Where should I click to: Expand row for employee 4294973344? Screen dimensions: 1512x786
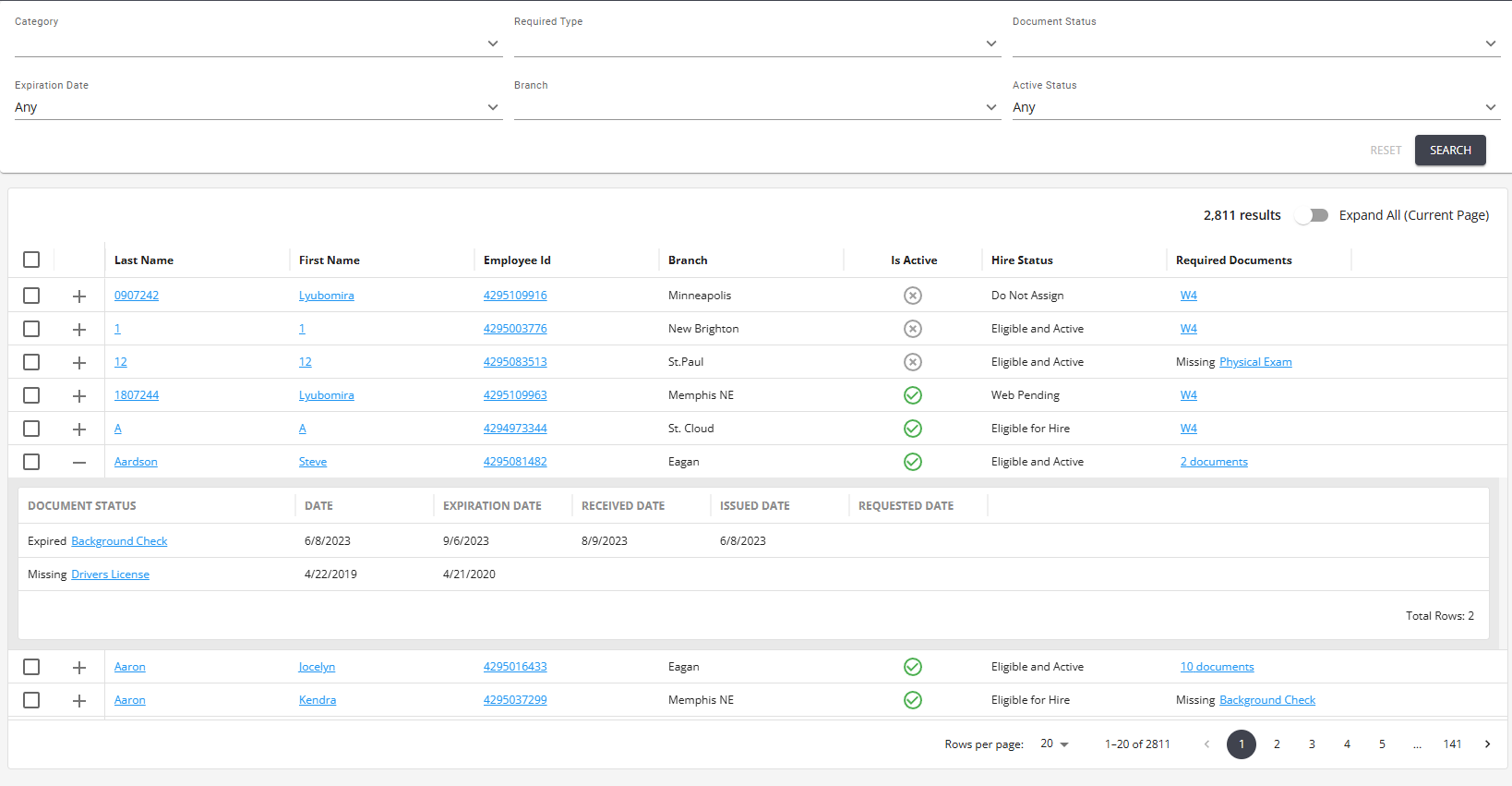point(79,429)
